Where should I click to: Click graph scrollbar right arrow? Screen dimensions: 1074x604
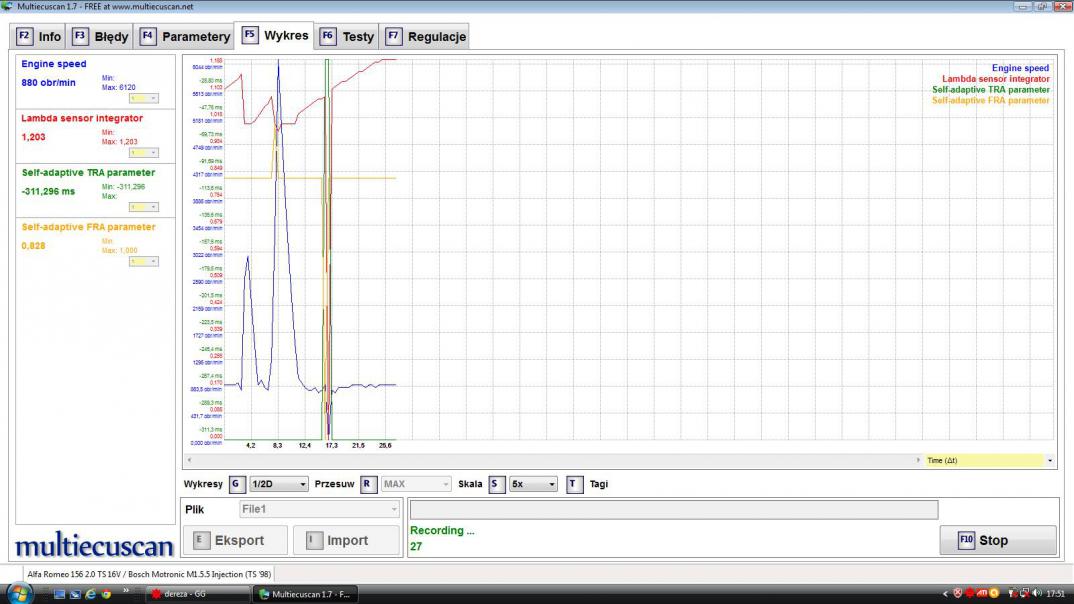918,460
